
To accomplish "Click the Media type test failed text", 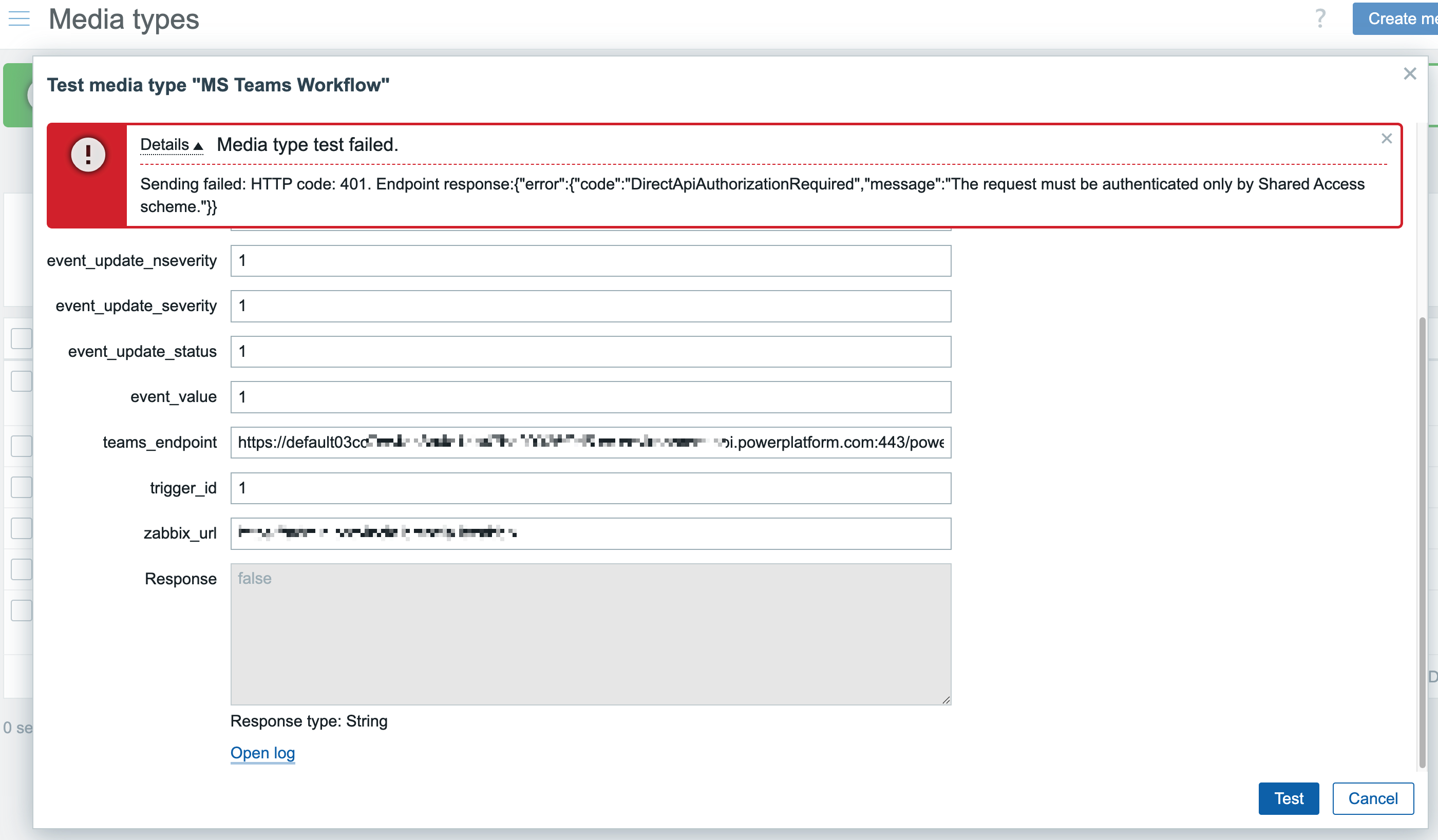I will 307,145.
